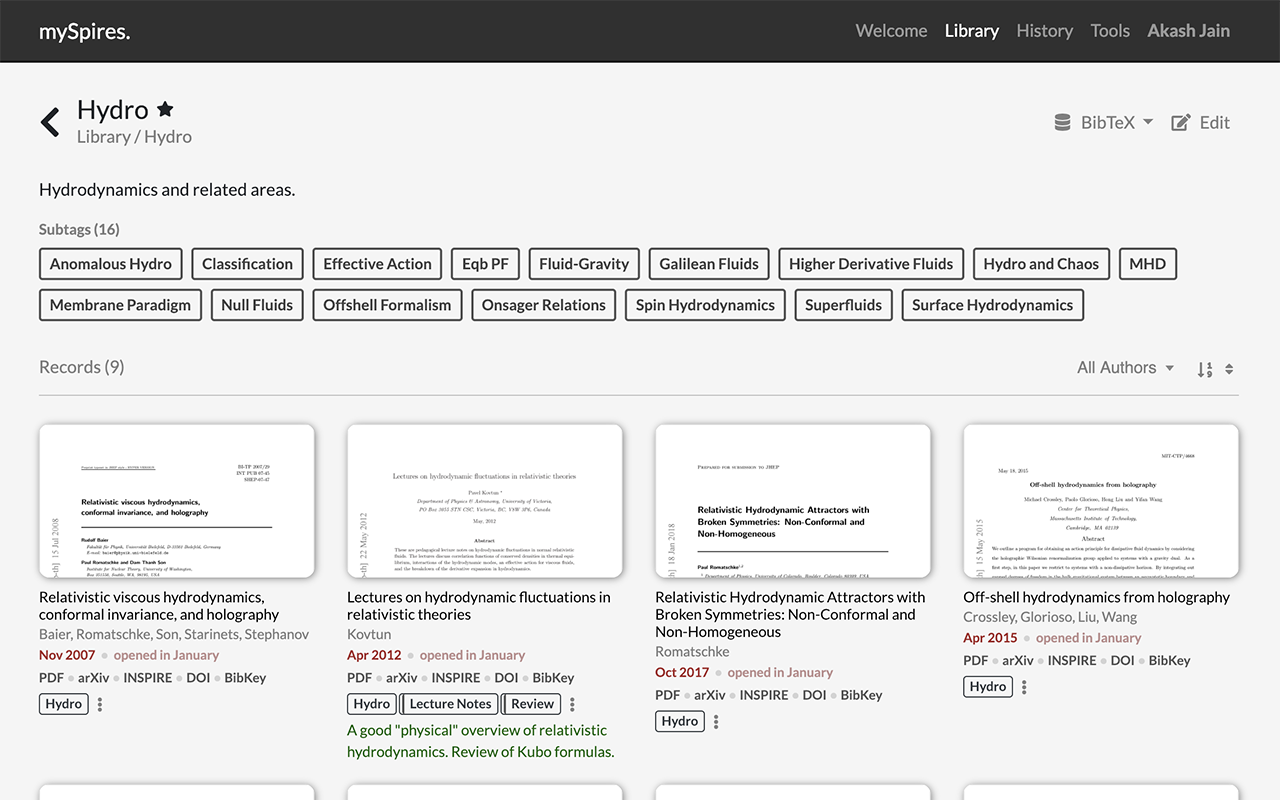This screenshot has width=1280, height=800.
Task: Open the Tools menu item
Action: coord(1110,30)
